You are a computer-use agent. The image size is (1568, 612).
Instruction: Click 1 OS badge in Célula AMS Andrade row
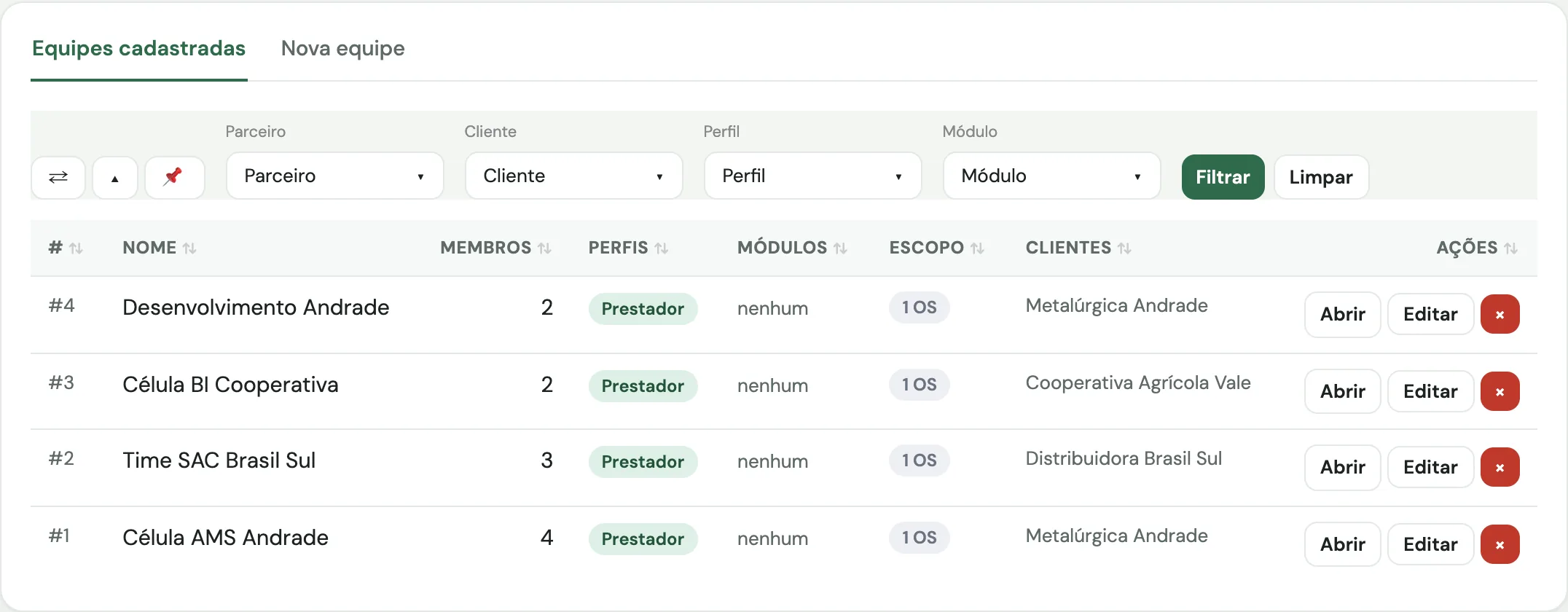click(920, 538)
